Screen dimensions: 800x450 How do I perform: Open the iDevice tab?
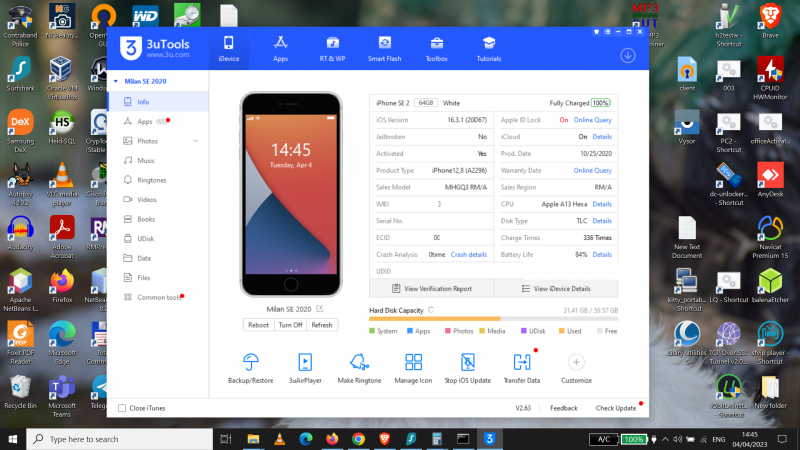point(229,49)
